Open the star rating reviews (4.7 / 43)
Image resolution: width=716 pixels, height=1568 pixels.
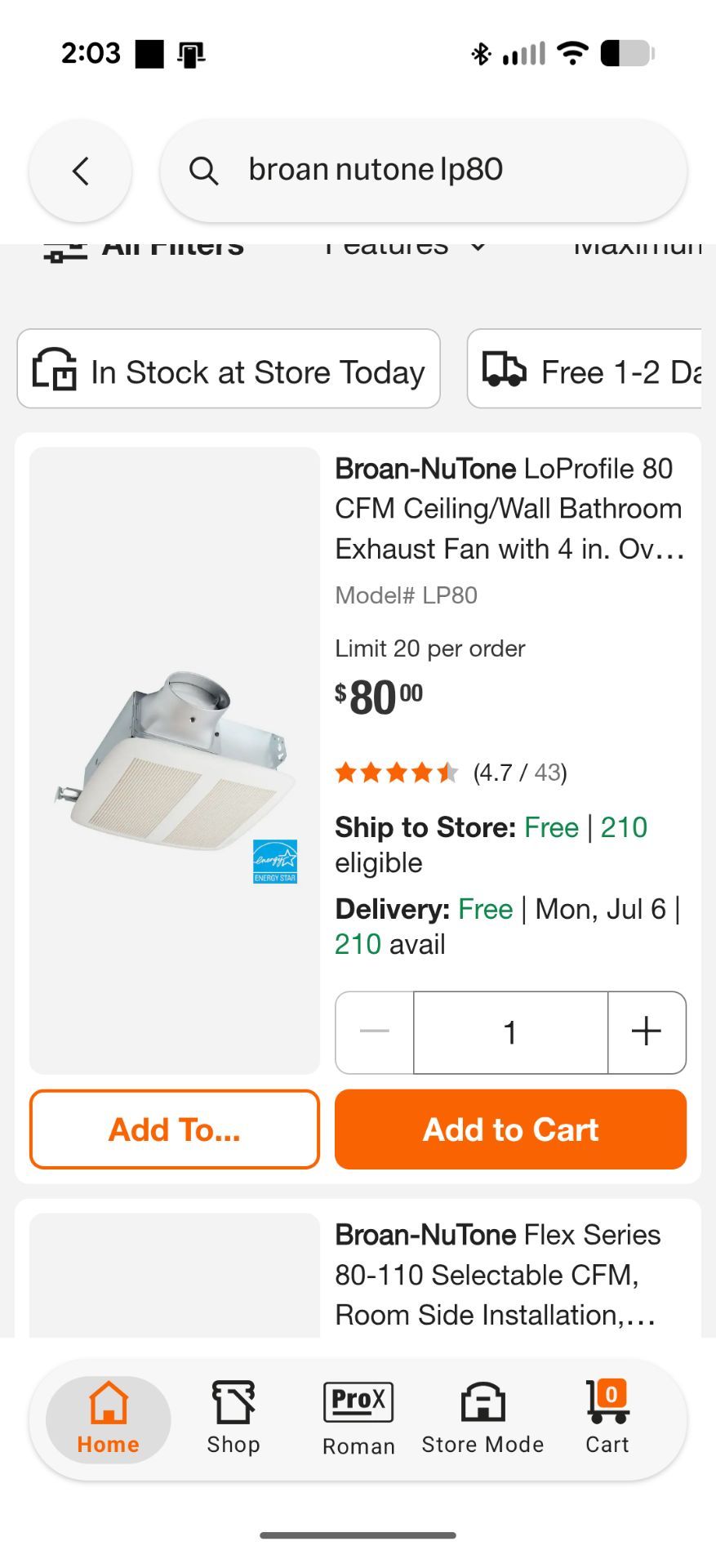[x=451, y=773]
